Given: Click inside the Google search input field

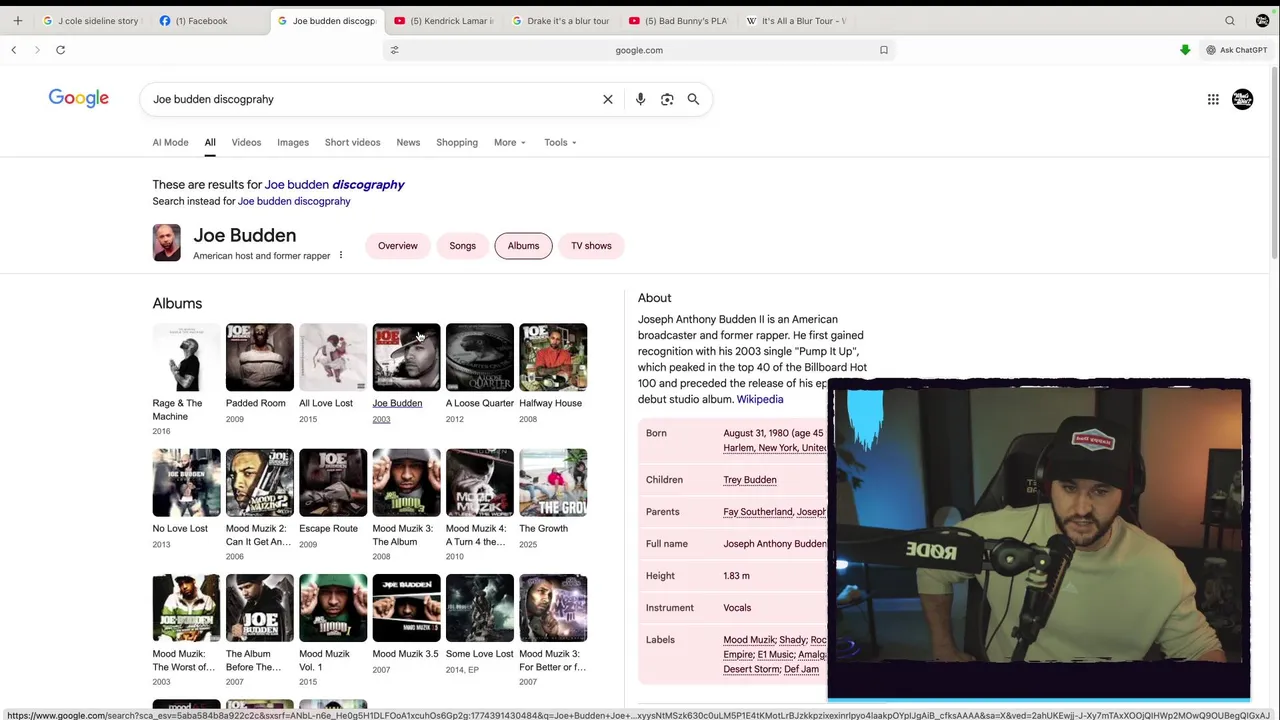Looking at the screenshot, I should click(370, 99).
